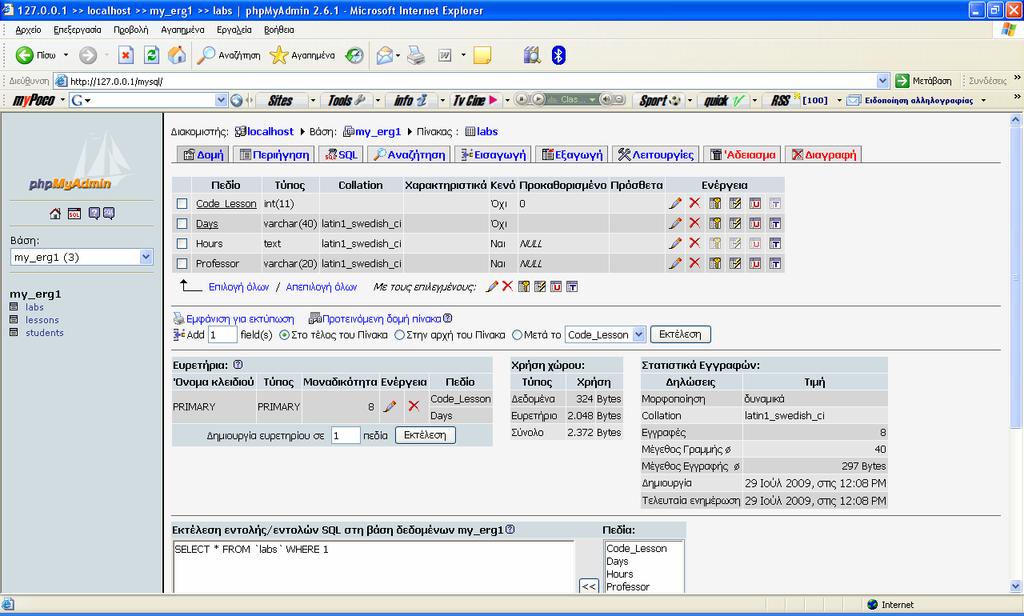Viewport: 1024px width, 616px height.
Task: Go to the IE Home icon
Action: tap(176, 56)
